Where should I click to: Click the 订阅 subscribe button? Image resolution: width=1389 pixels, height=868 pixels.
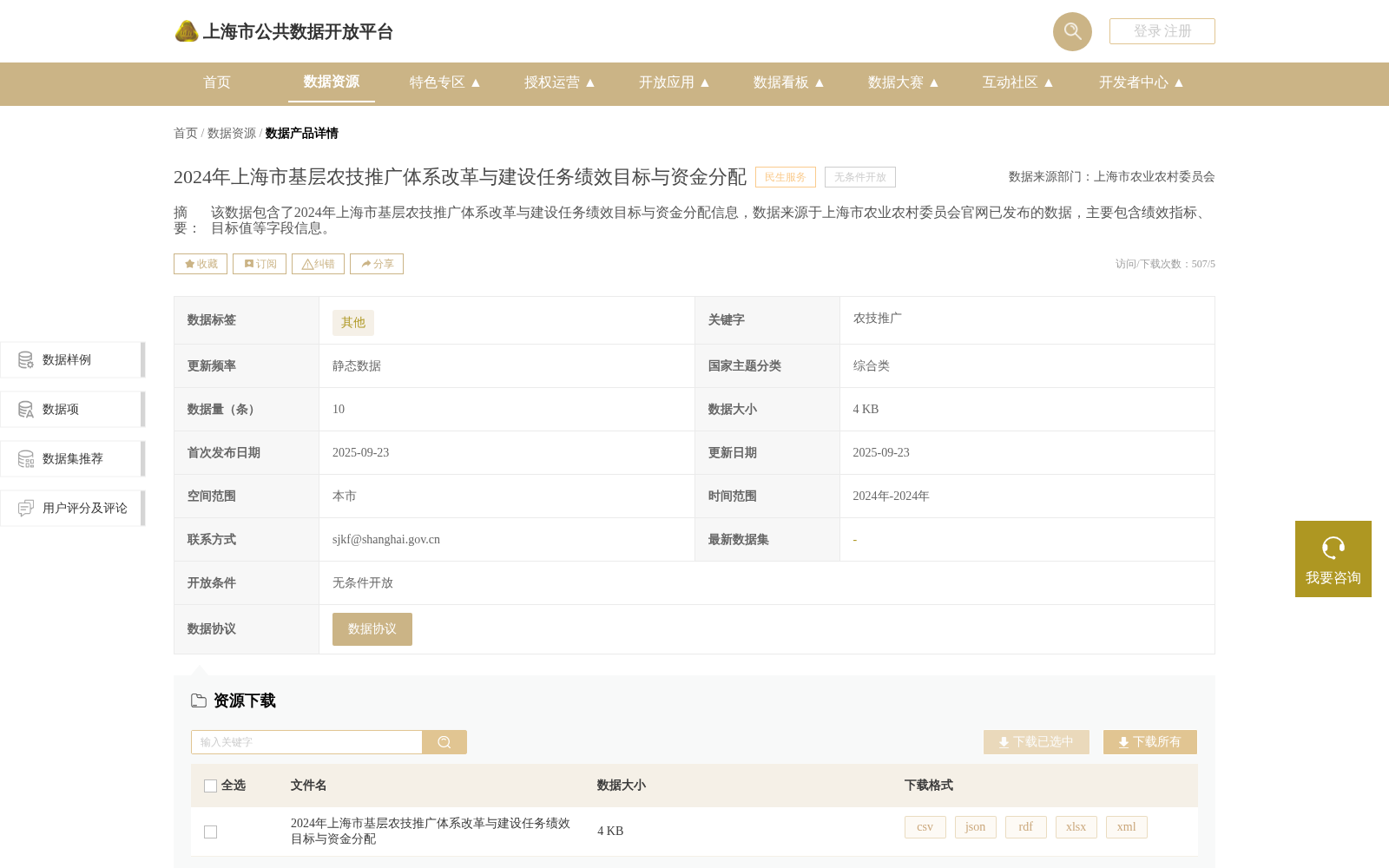(260, 264)
